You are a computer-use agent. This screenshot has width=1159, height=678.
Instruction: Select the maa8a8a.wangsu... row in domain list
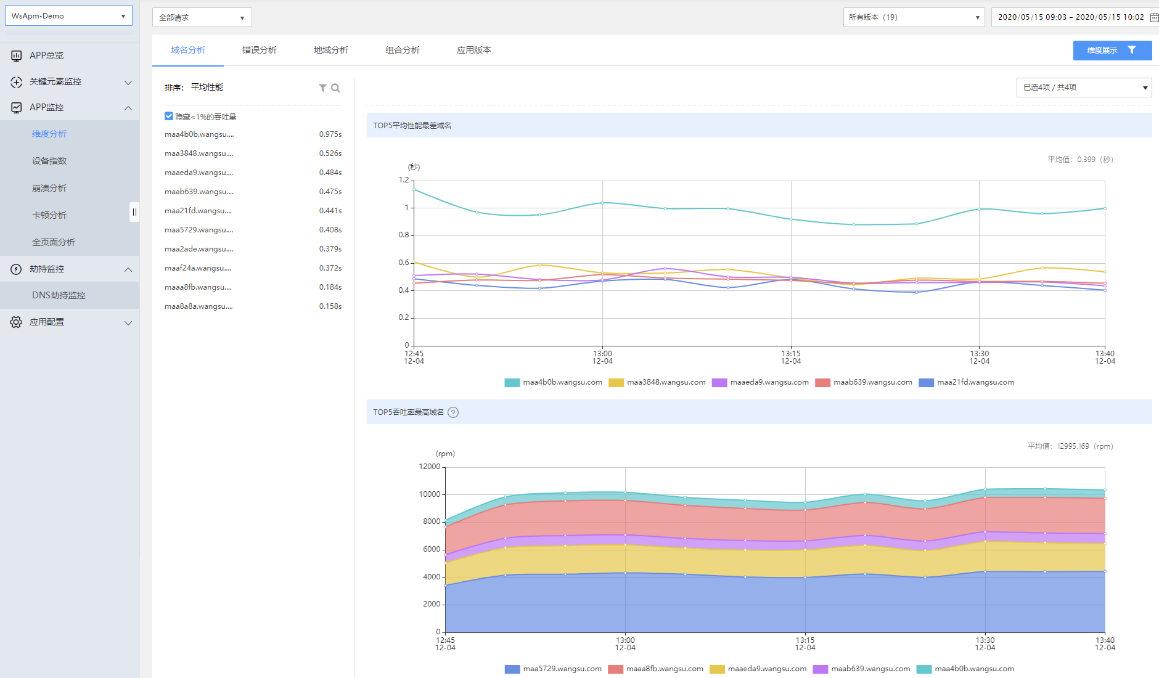click(x=253, y=306)
